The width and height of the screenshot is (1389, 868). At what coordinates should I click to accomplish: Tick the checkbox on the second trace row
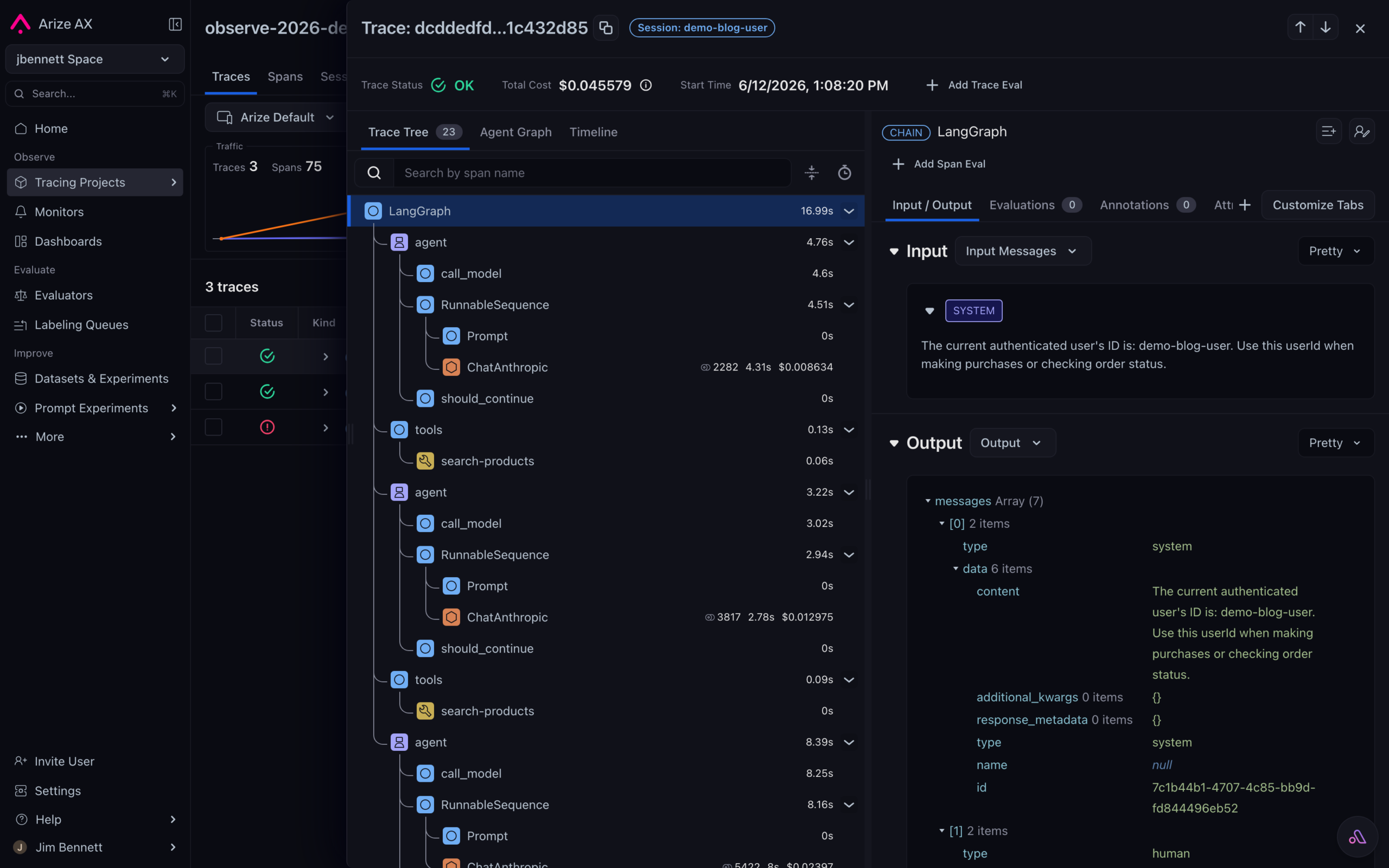point(214,392)
